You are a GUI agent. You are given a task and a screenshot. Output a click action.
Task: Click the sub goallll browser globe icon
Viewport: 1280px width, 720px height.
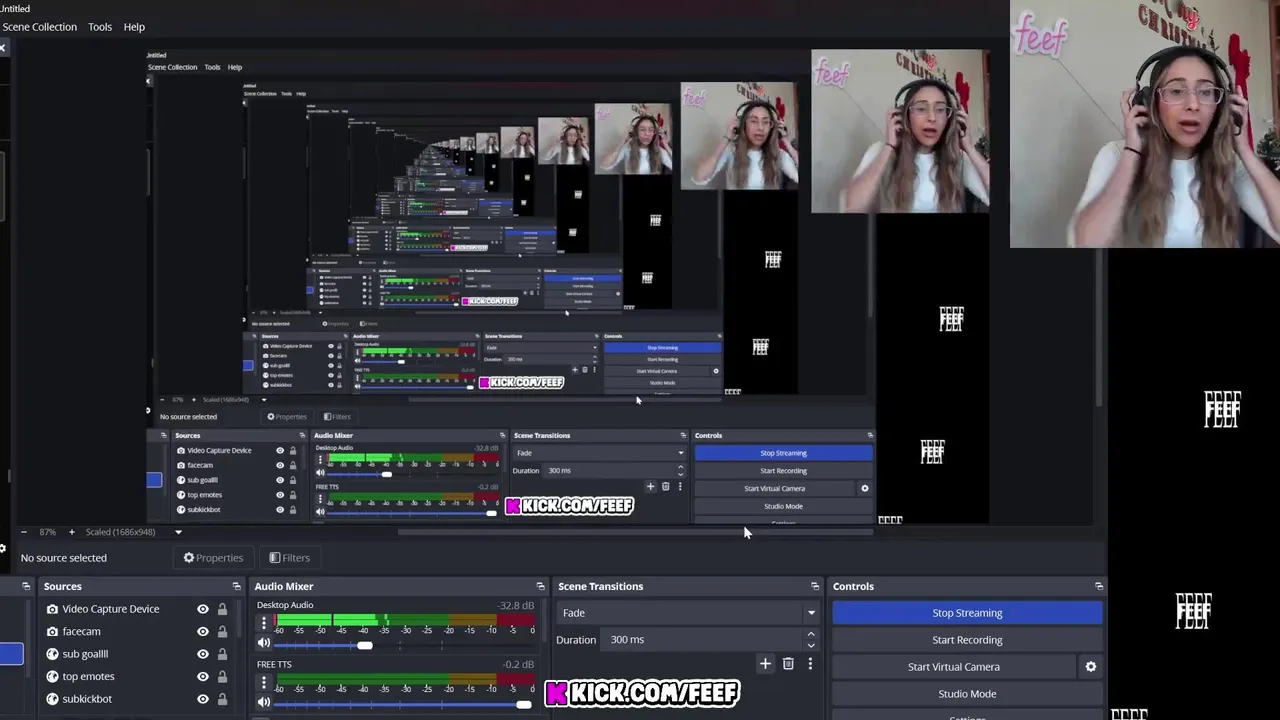[x=52, y=654]
